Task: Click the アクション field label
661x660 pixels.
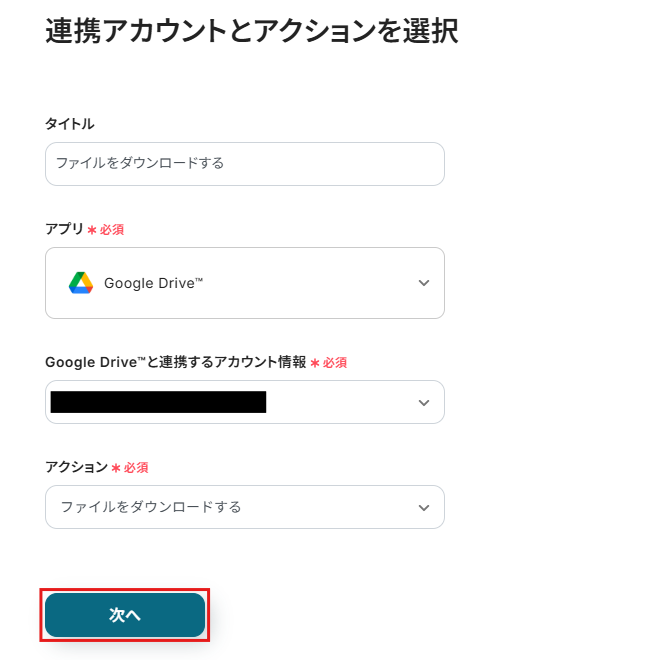Action: 76,467
